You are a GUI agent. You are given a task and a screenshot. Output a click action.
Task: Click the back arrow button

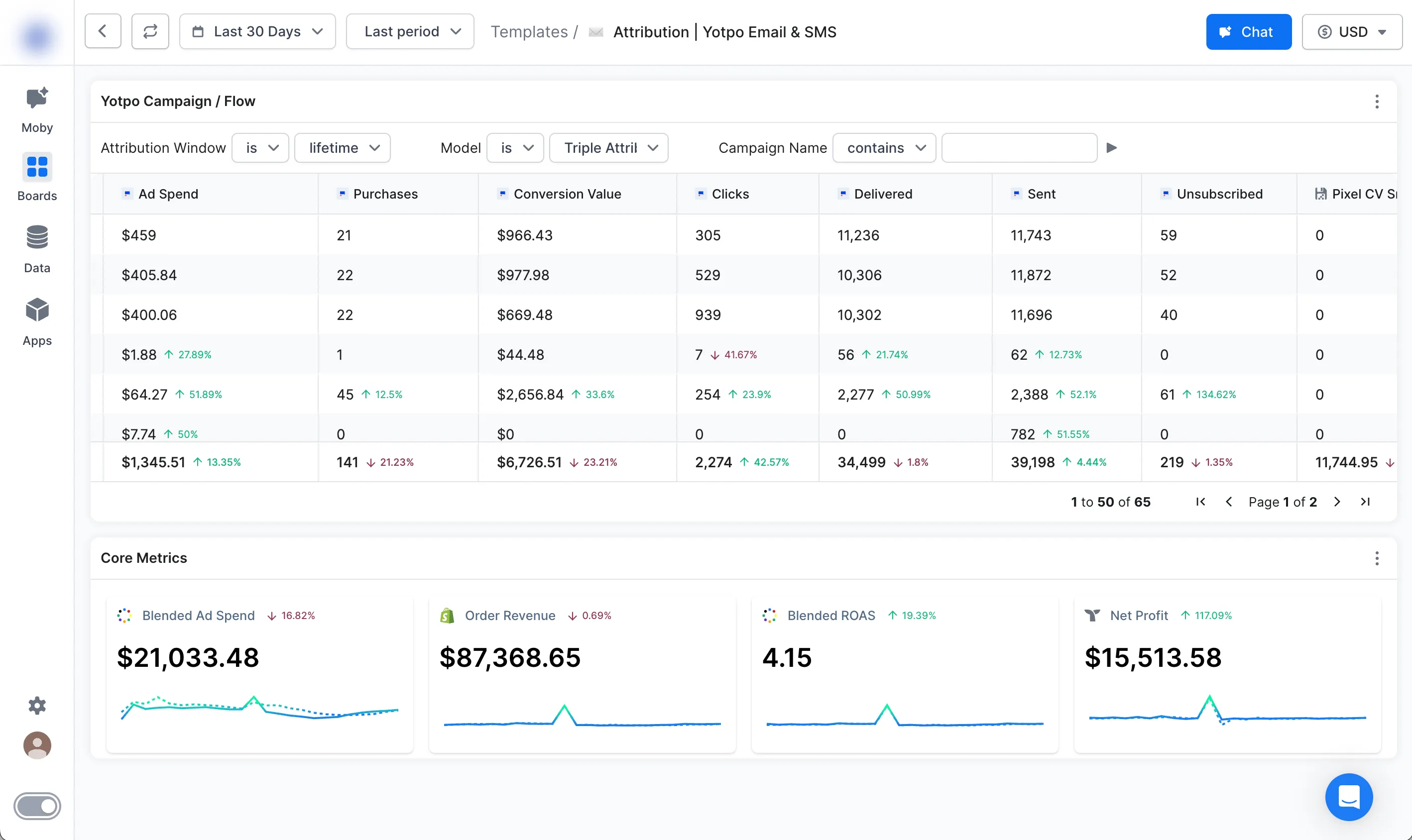pyautogui.click(x=103, y=32)
